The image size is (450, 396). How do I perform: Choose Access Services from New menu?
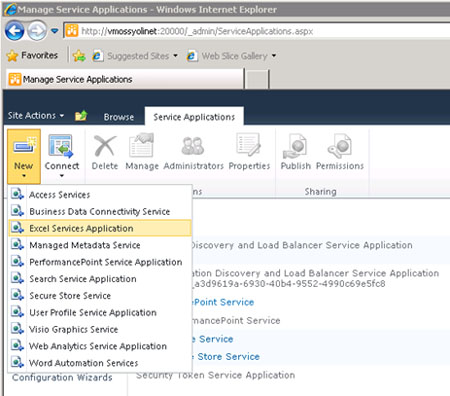click(x=100, y=195)
